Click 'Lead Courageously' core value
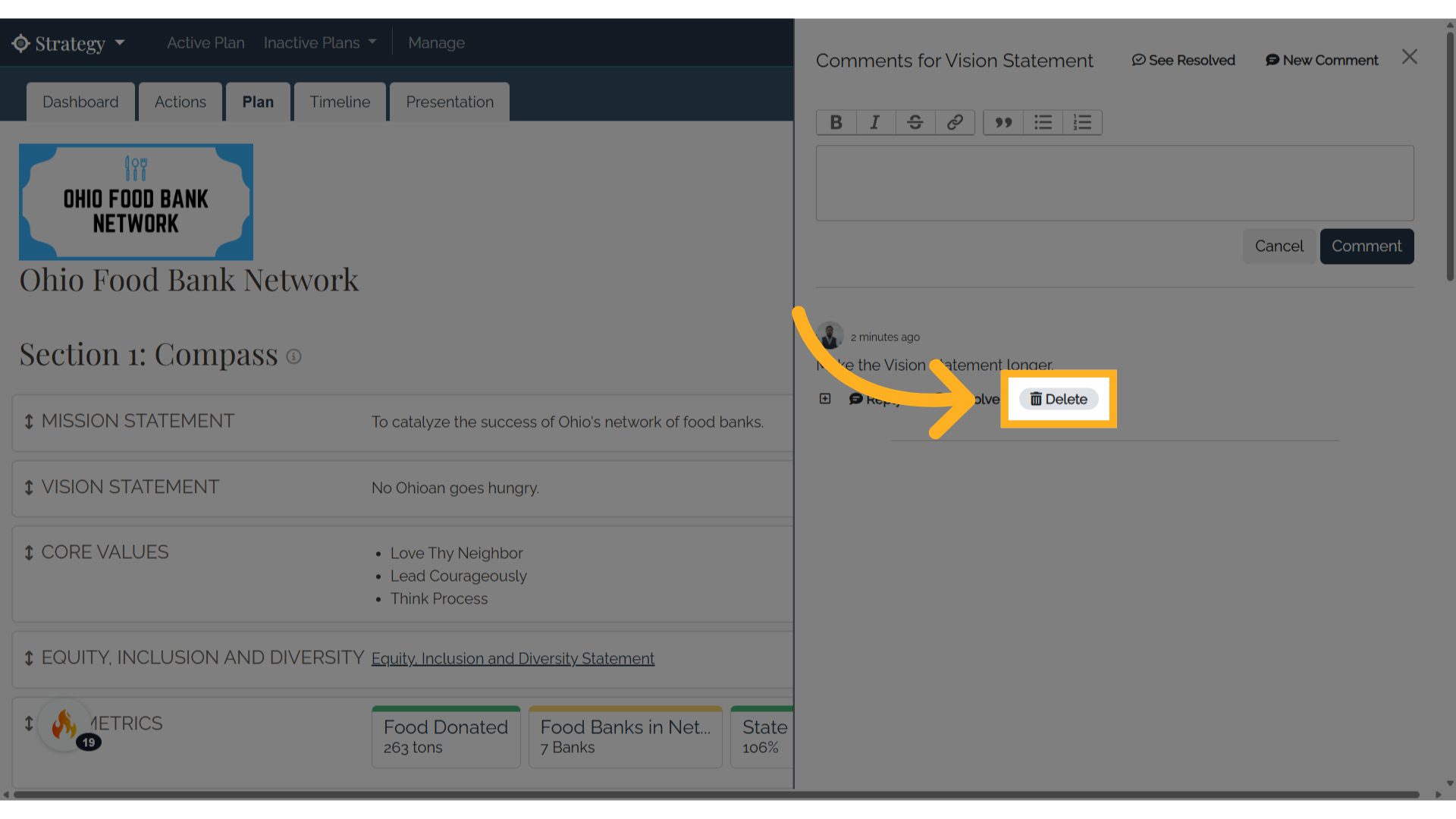Image resolution: width=1456 pixels, height=819 pixels. [458, 576]
